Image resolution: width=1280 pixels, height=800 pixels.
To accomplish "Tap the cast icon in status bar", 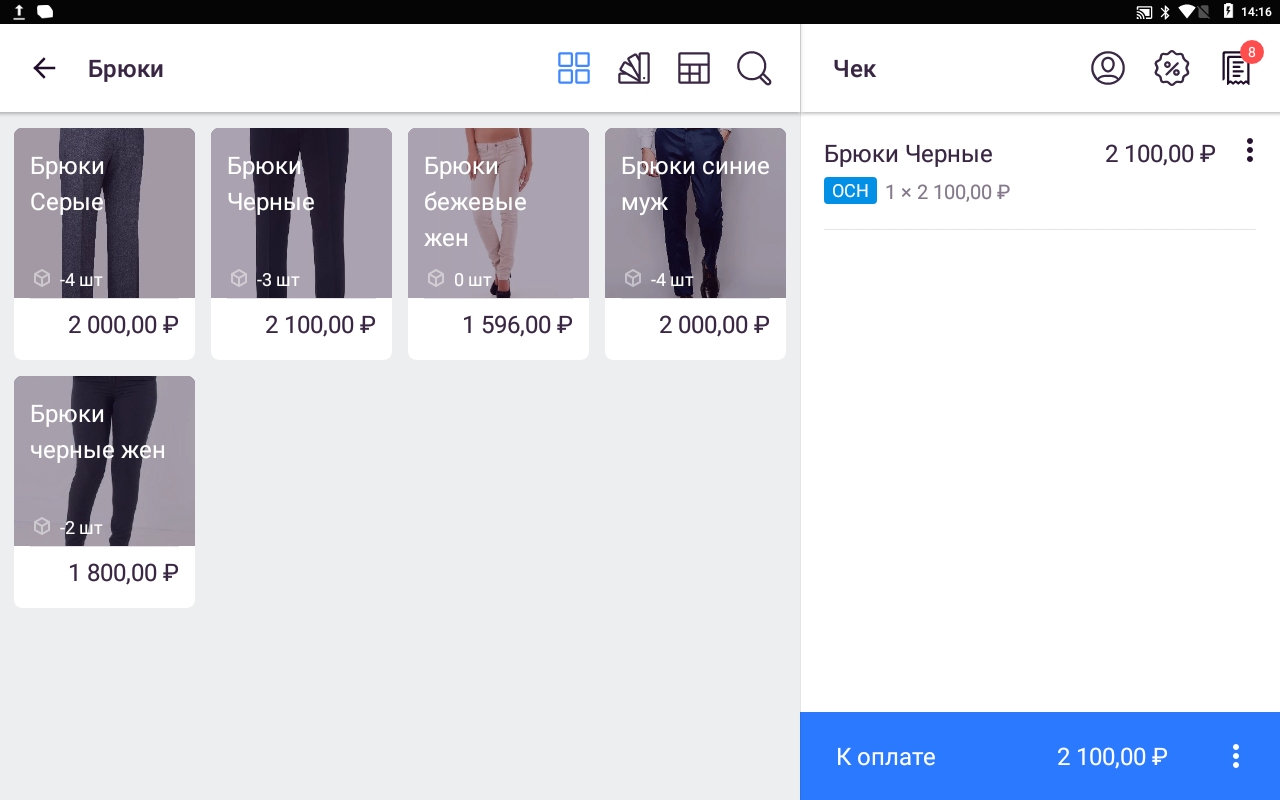I will [1144, 12].
